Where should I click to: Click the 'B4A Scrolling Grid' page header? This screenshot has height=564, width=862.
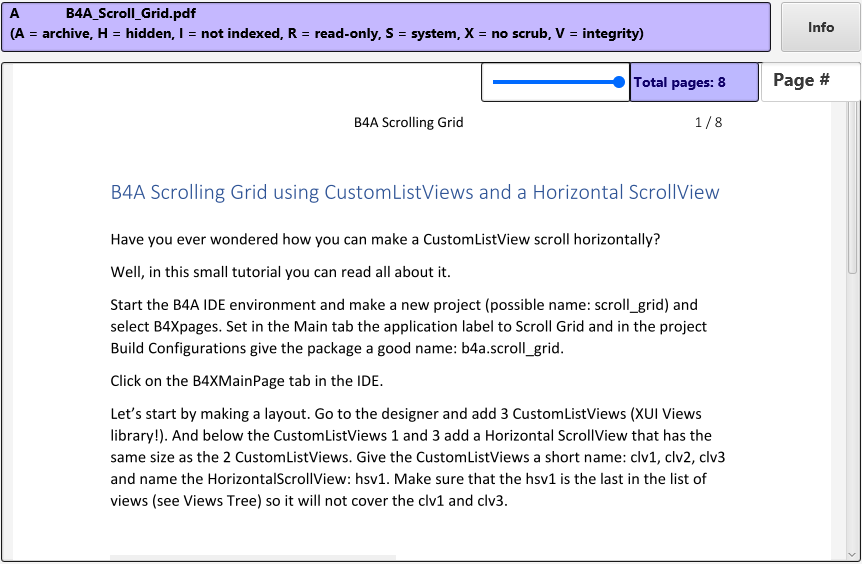[408, 122]
